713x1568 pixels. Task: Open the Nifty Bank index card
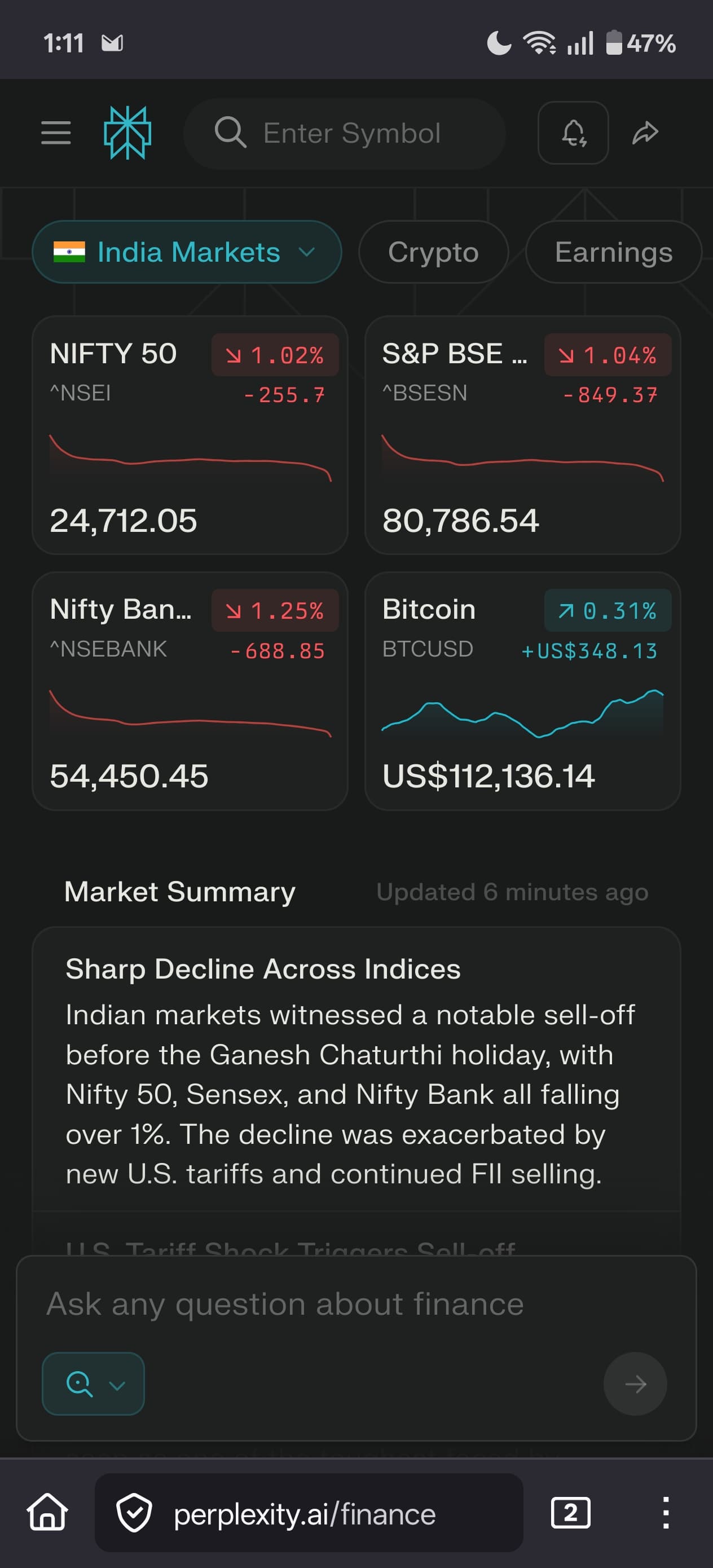(190, 691)
